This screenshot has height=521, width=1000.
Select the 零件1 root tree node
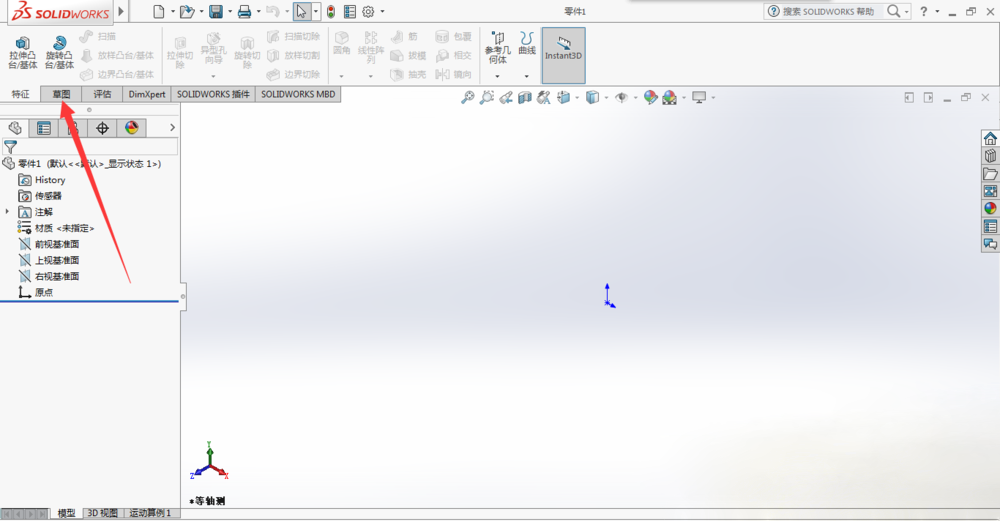(82, 164)
